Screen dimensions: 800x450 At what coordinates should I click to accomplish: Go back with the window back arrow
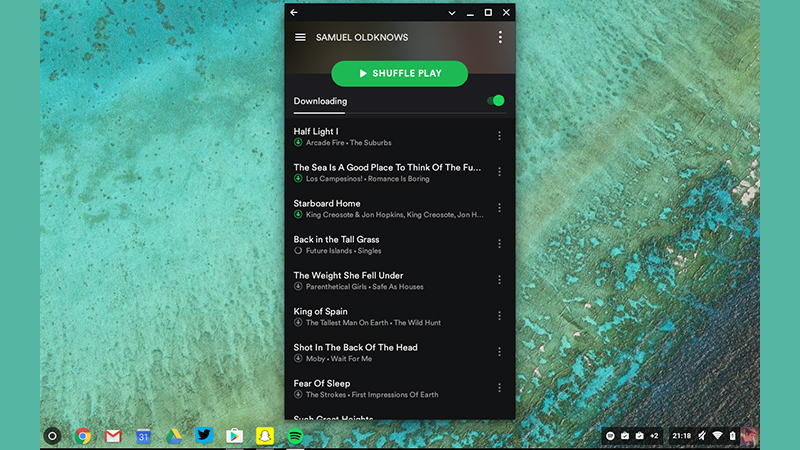294,12
